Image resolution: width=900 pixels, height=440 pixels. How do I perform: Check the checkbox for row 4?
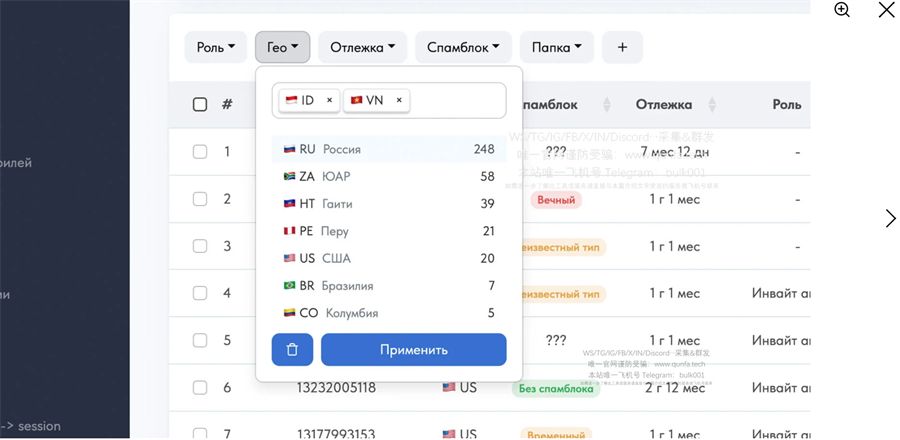(200, 293)
